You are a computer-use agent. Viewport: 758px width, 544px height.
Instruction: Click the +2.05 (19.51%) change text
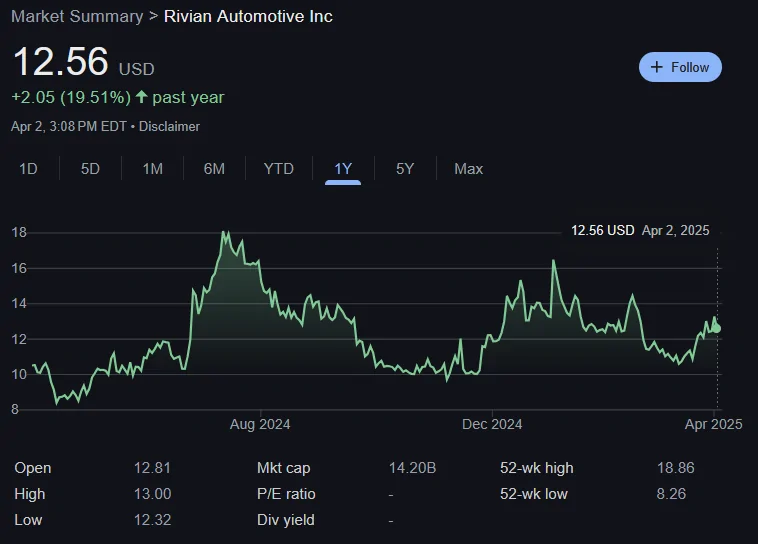pyautogui.click(x=71, y=97)
